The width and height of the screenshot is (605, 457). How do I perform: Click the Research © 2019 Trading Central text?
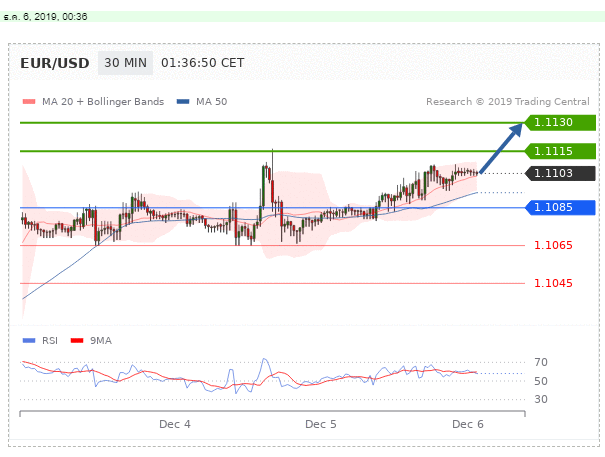pos(508,102)
